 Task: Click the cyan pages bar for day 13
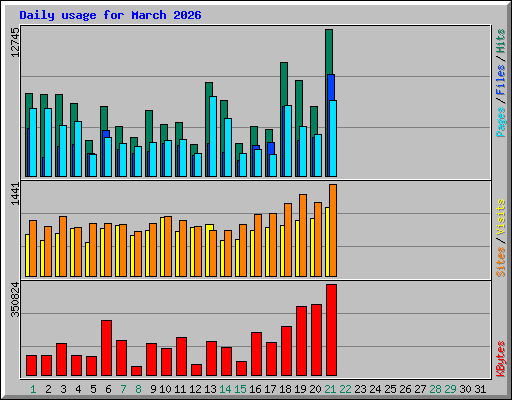point(213,136)
